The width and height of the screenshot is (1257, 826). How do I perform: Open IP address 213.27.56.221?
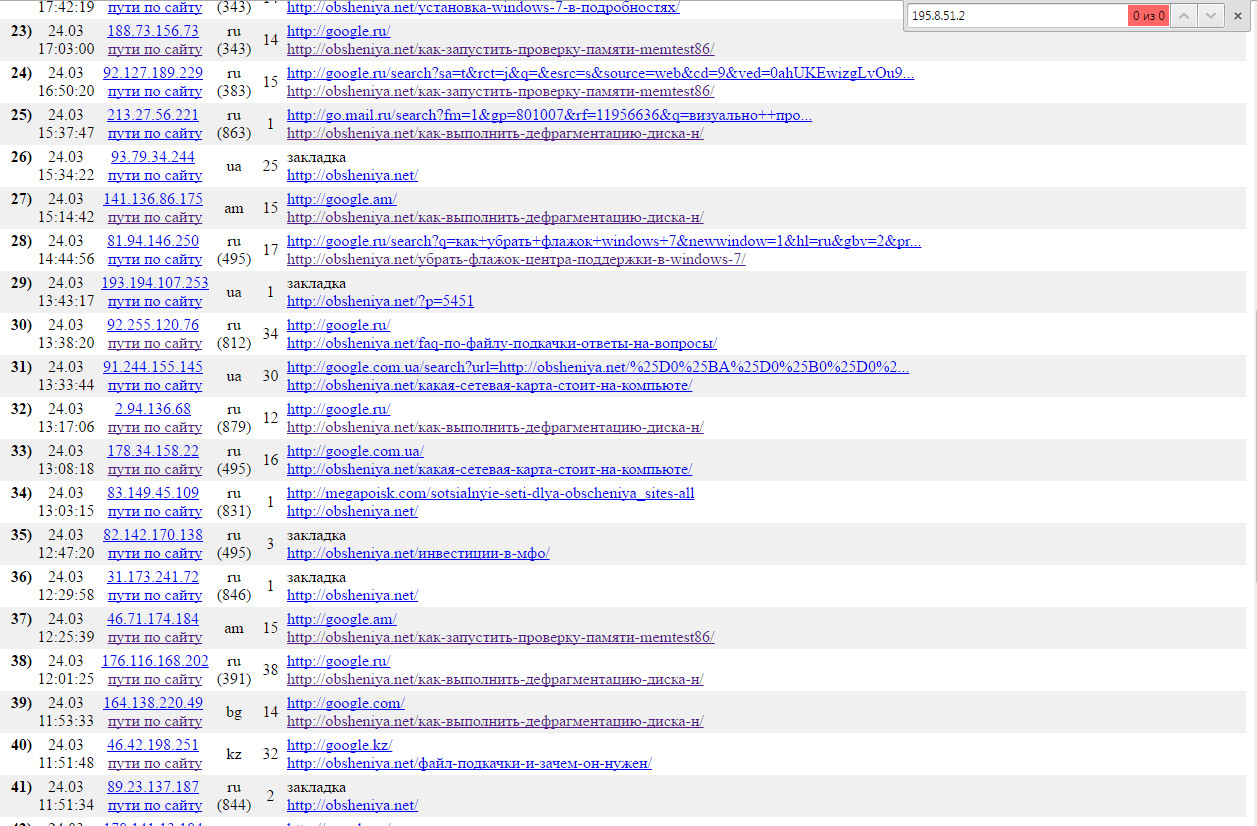point(153,115)
